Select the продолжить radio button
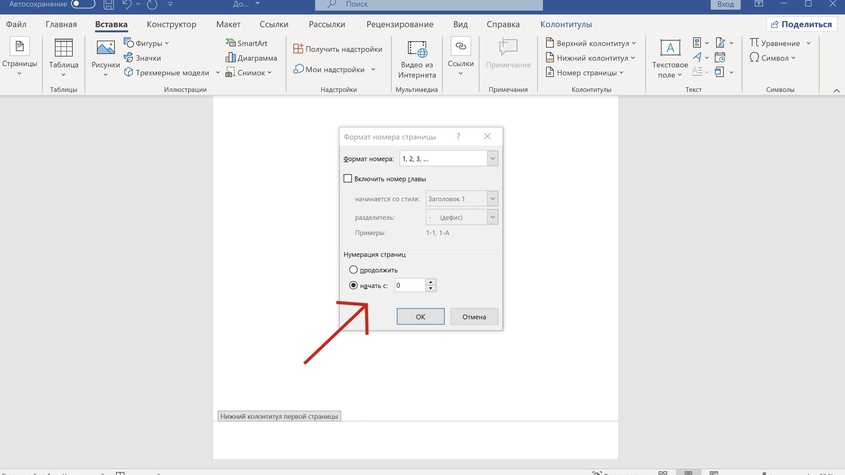Viewport: 845px width, 475px height. [x=352, y=270]
